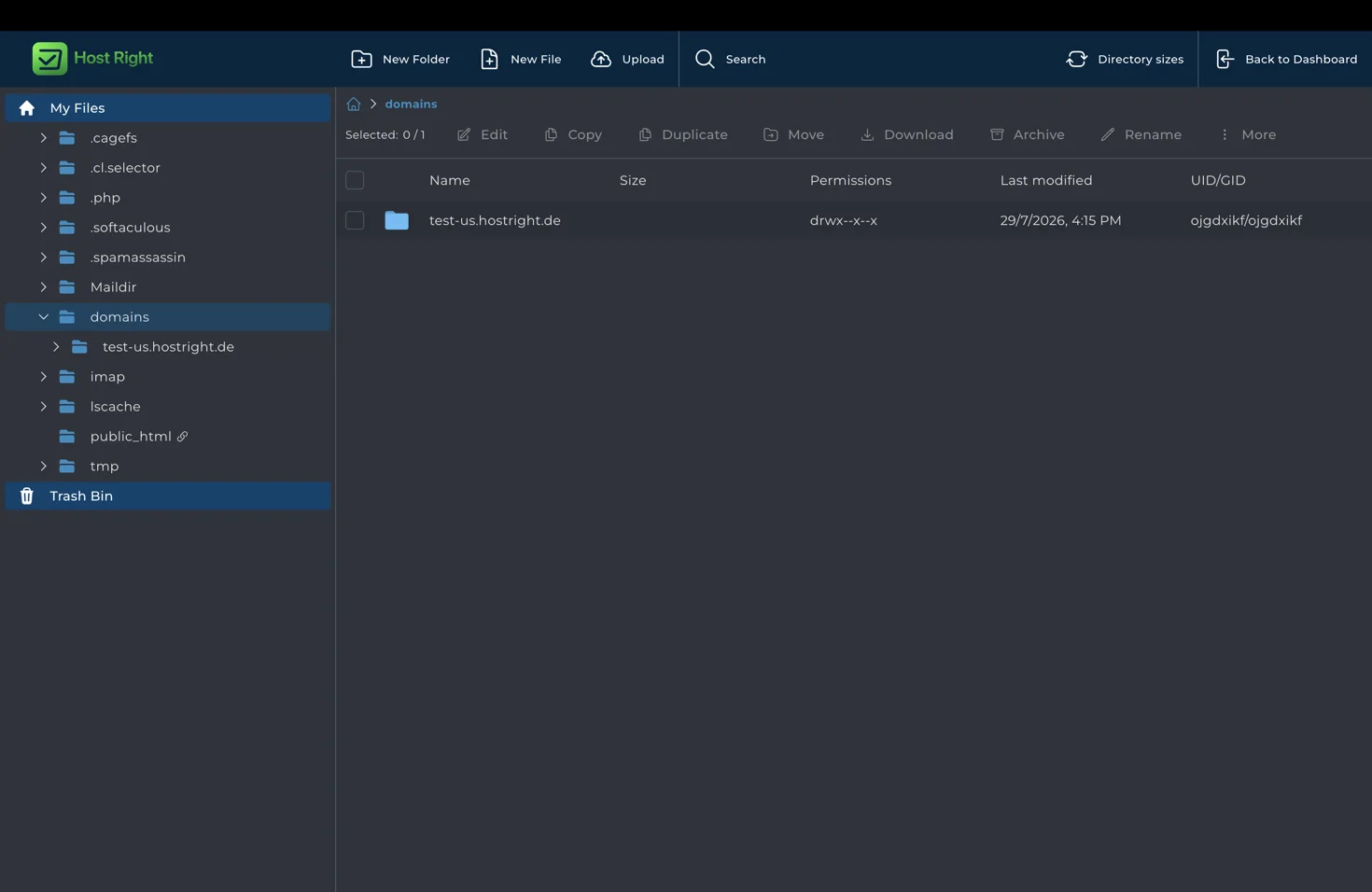1372x892 pixels.
Task: Expand the lscache folder chevron
Action: coord(43,407)
